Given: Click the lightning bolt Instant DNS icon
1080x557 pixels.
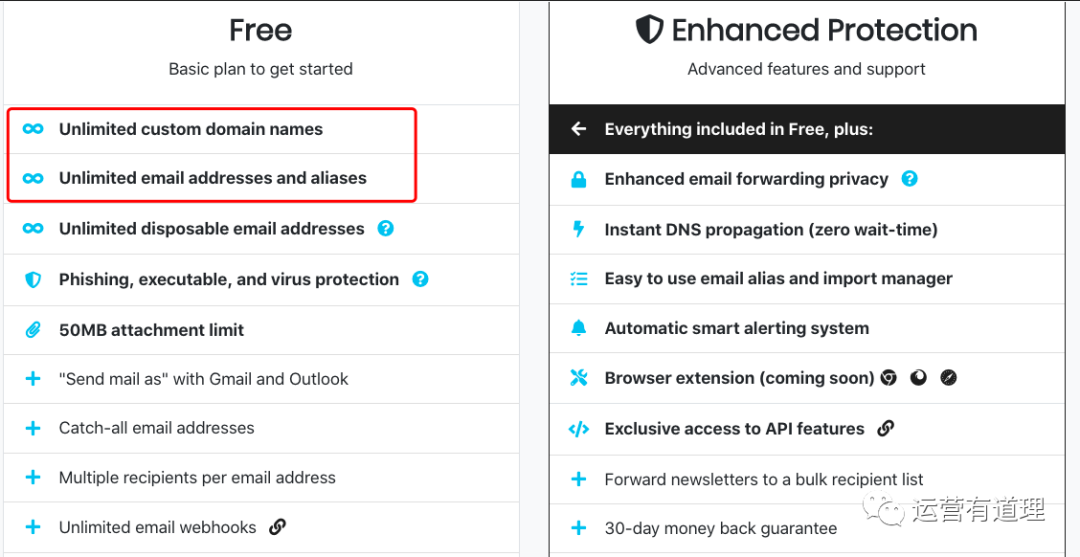Looking at the screenshot, I should [578, 229].
